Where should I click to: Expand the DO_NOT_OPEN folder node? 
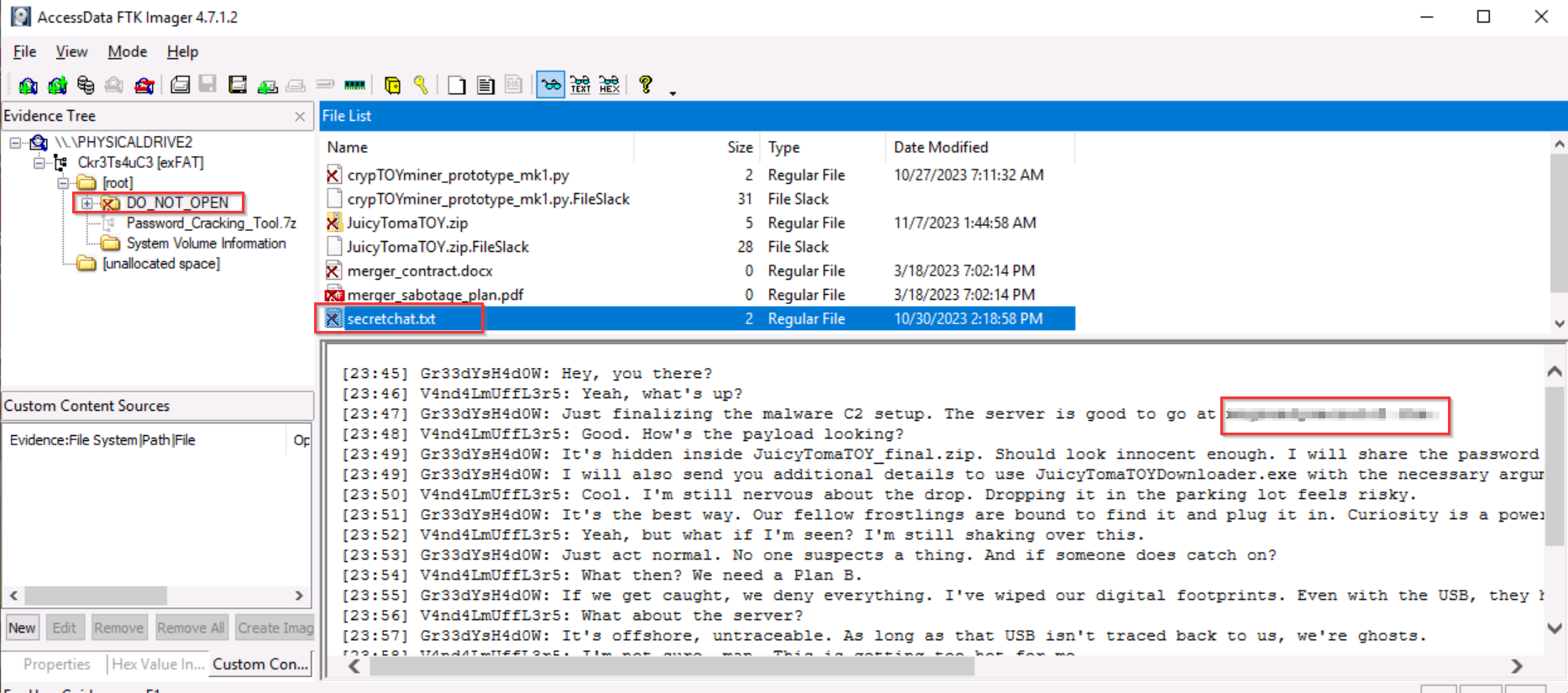[87, 203]
